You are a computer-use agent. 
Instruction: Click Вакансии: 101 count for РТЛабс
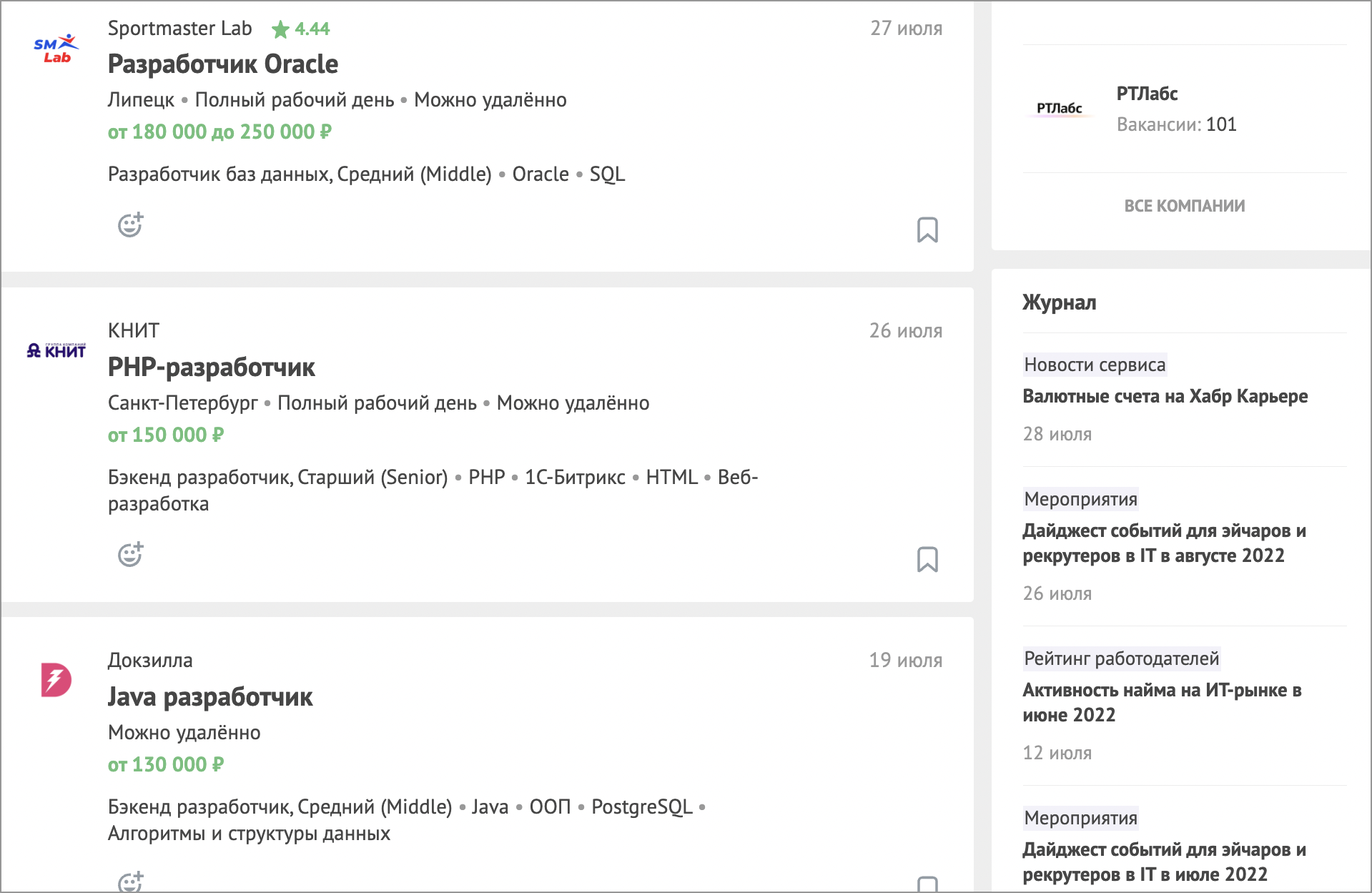pyautogui.click(x=1177, y=124)
